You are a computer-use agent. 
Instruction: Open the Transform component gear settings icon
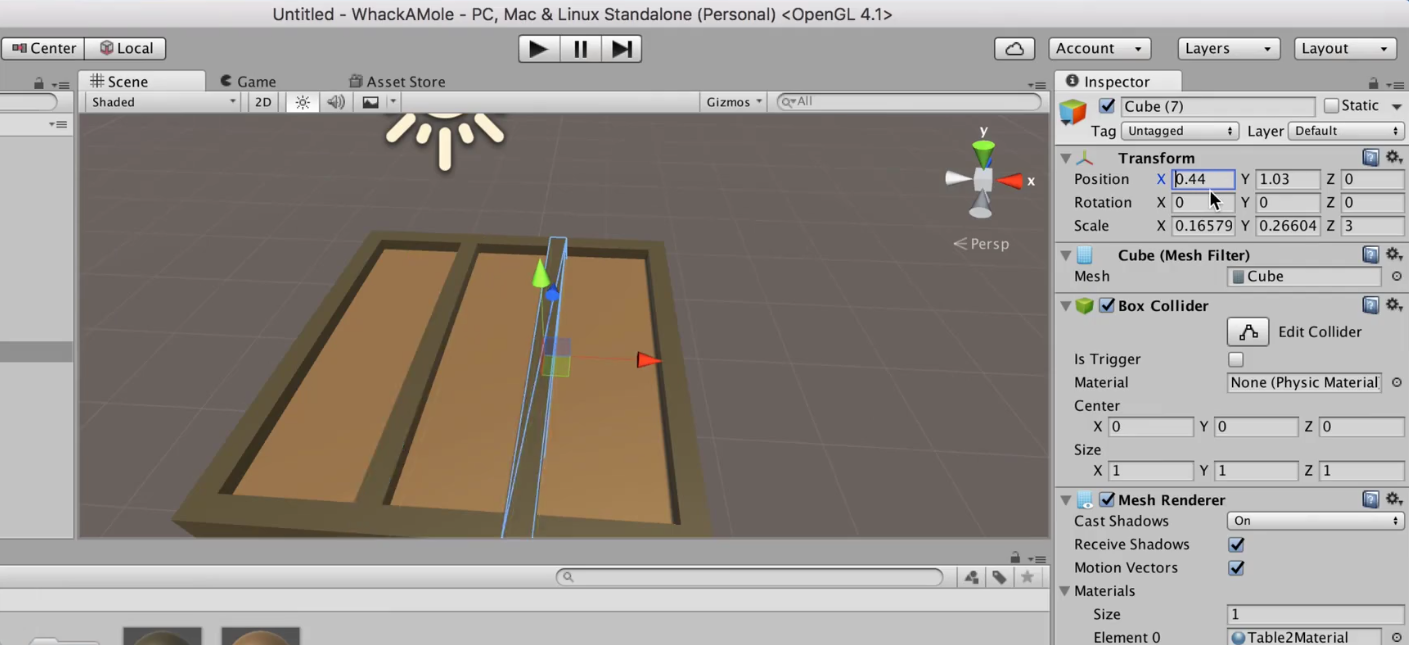tap(1394, 157)
